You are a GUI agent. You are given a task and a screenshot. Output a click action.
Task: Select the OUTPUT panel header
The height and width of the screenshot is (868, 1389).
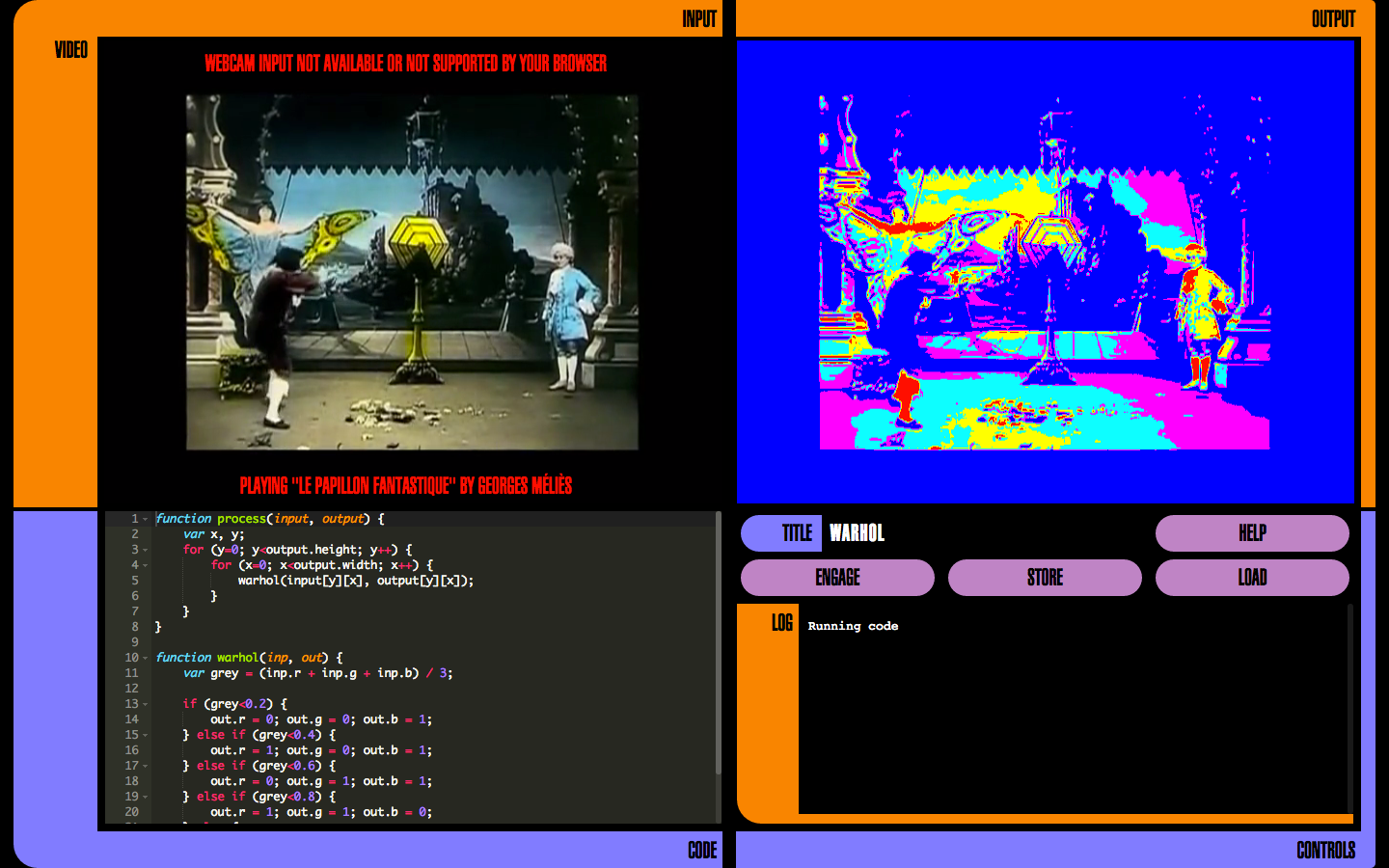[1332, 16]
